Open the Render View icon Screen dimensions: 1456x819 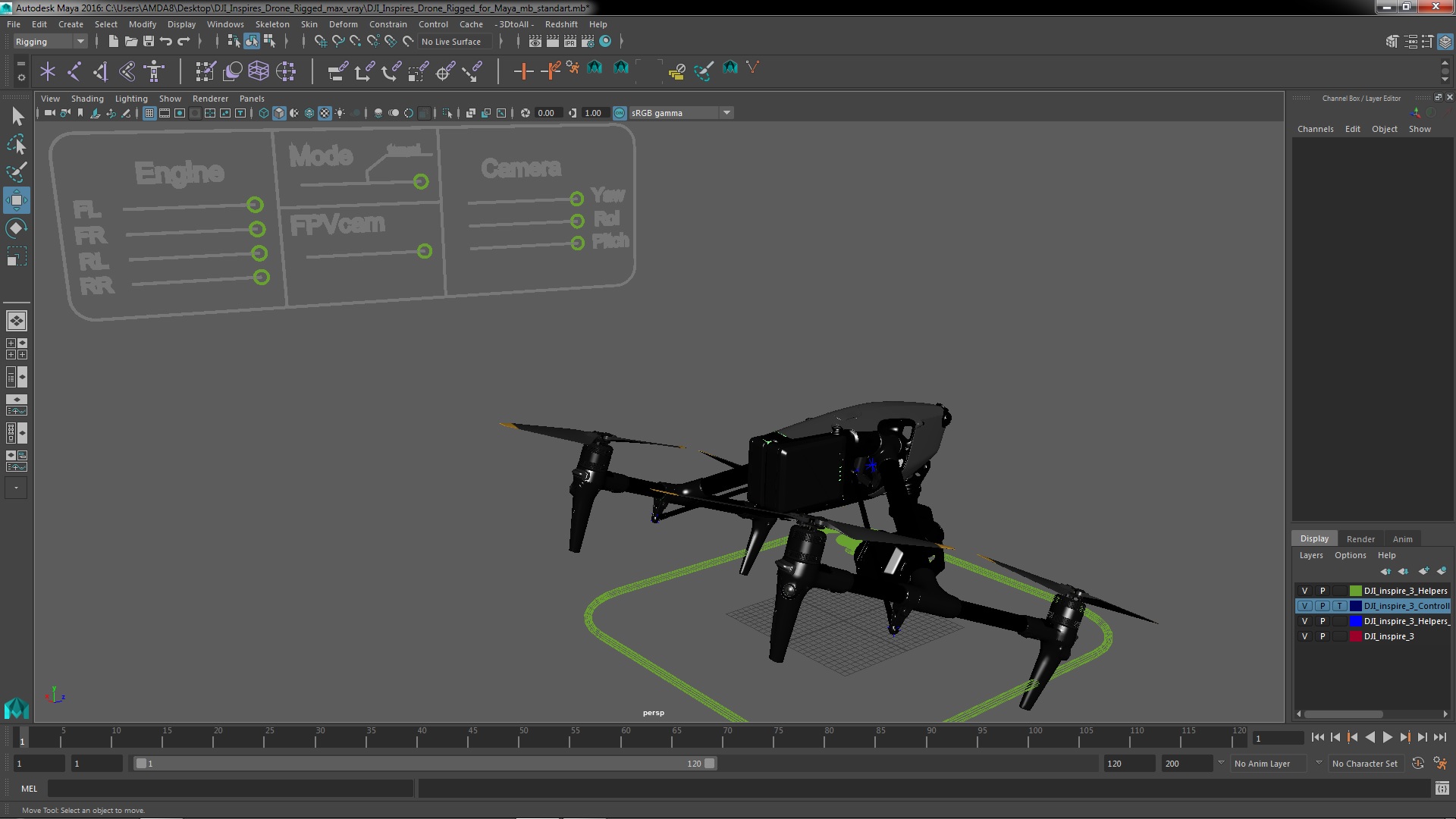(x=535, y=42)
